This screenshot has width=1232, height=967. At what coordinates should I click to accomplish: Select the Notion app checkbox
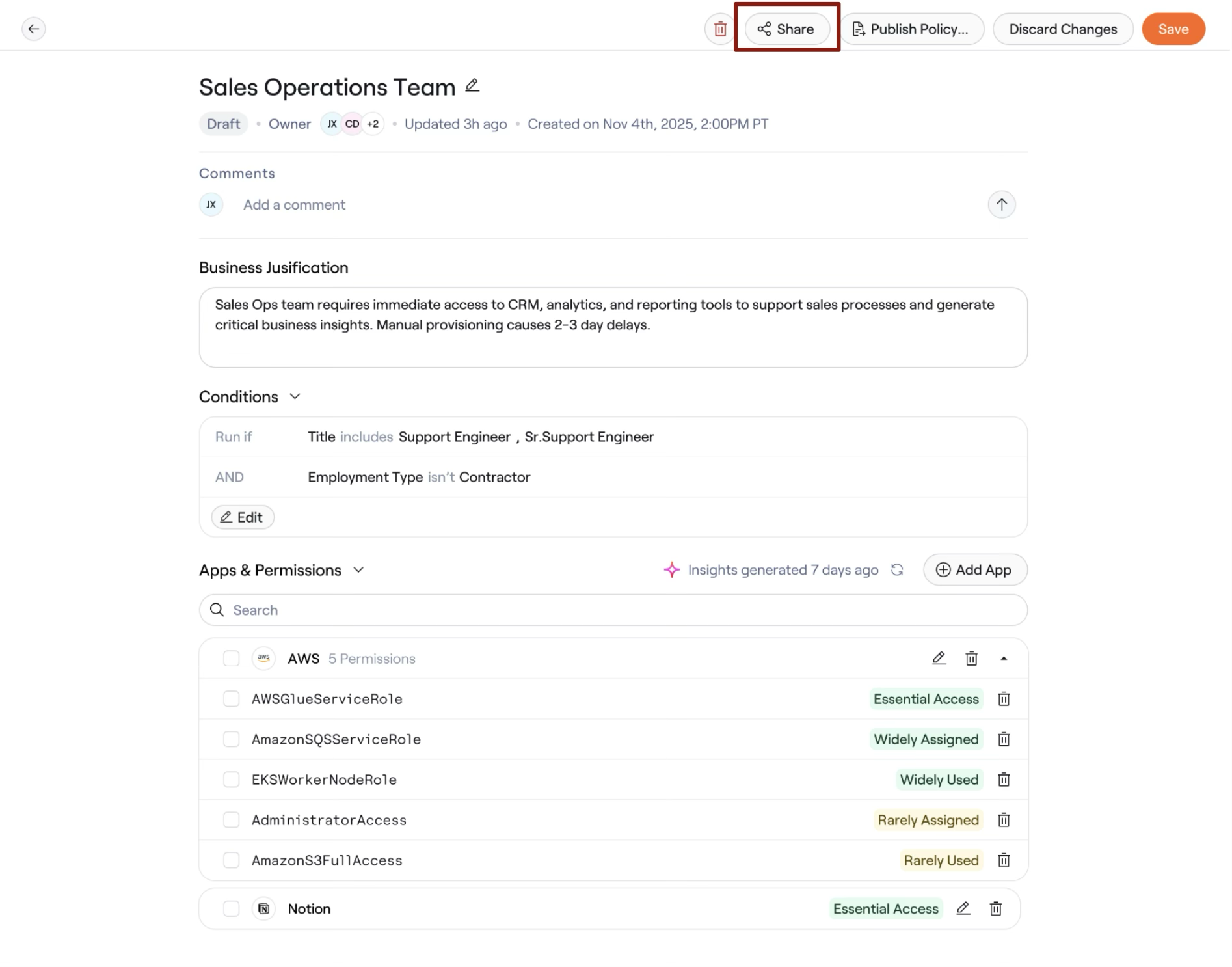[231, 908]
